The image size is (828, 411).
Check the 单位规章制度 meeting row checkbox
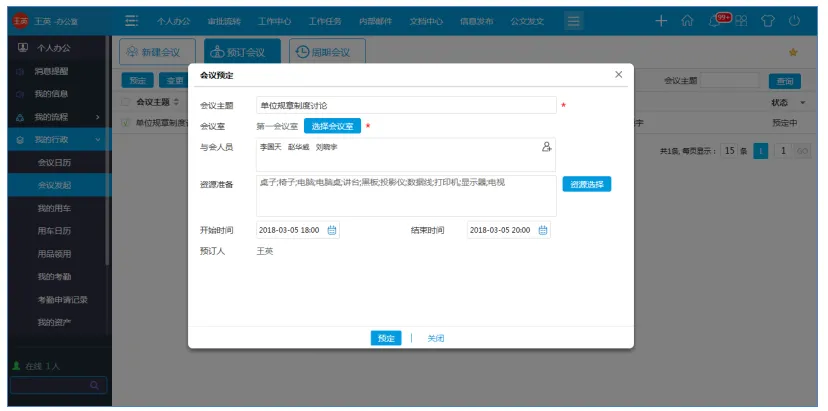tap(126, 123)
